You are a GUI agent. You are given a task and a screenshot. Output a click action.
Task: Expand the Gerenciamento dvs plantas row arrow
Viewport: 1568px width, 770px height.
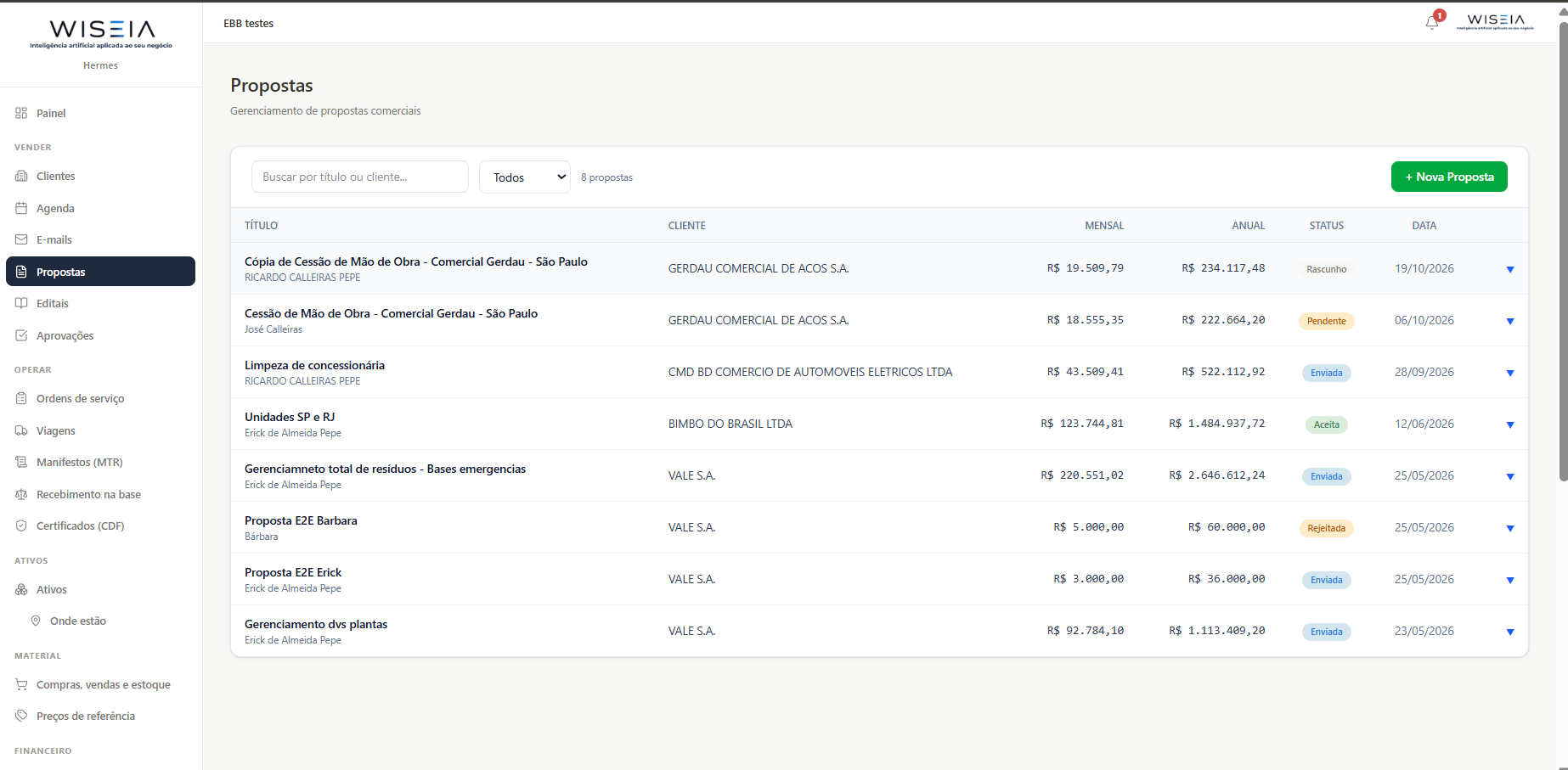(x=1510, y=632)
